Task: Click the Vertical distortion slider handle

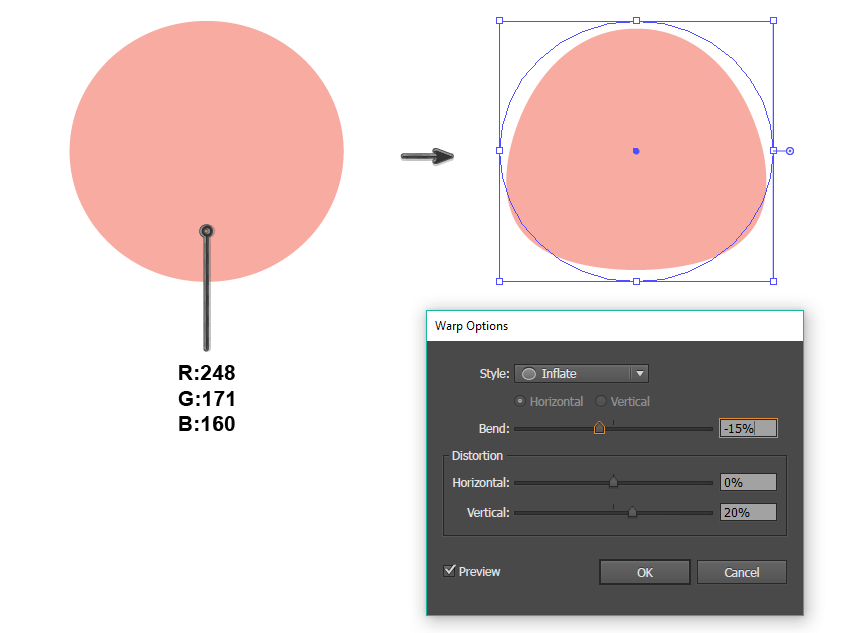Action: pyautogui.click(x=632, y=512)
